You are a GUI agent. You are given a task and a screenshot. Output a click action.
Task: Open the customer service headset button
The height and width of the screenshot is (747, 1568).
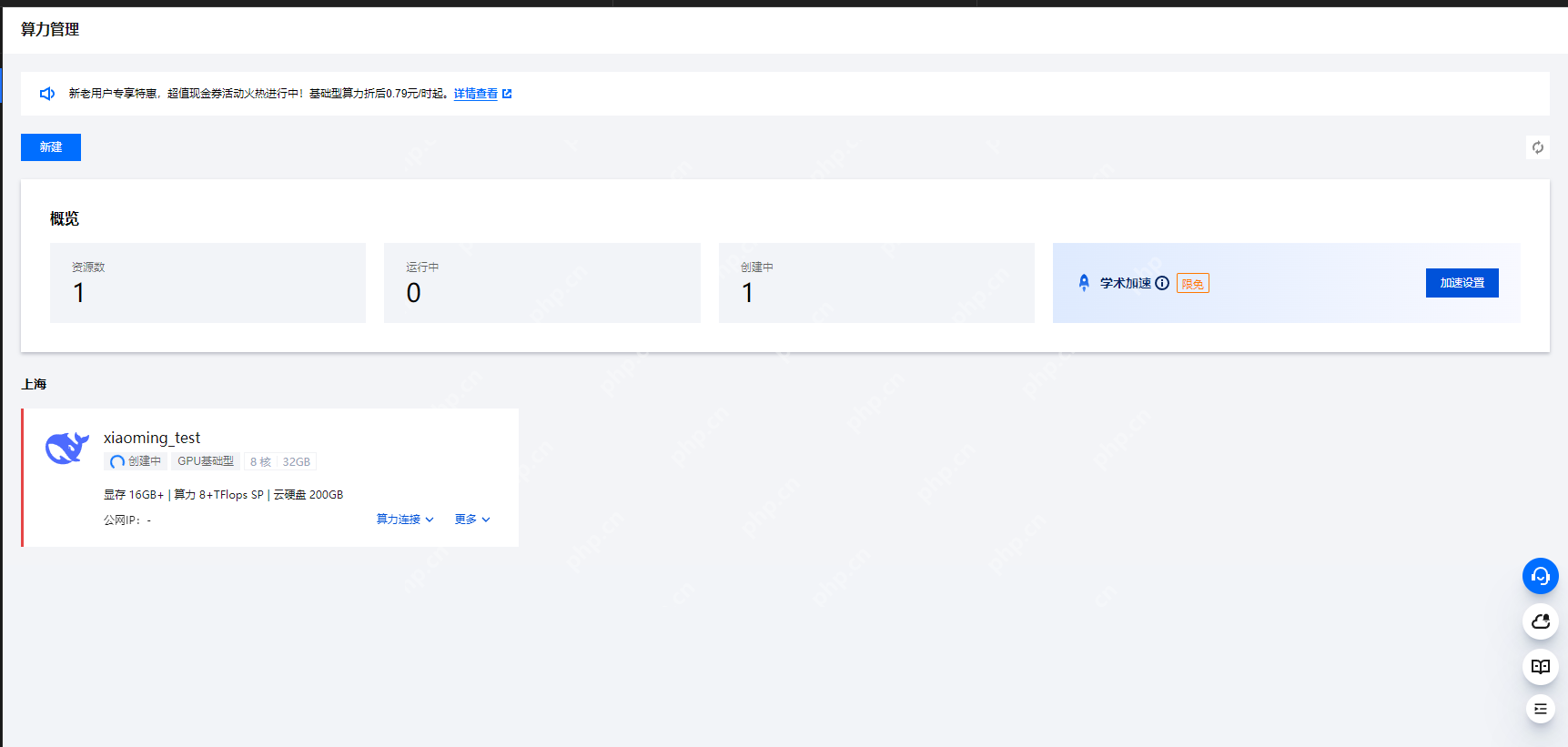(x=1540, y=576)
